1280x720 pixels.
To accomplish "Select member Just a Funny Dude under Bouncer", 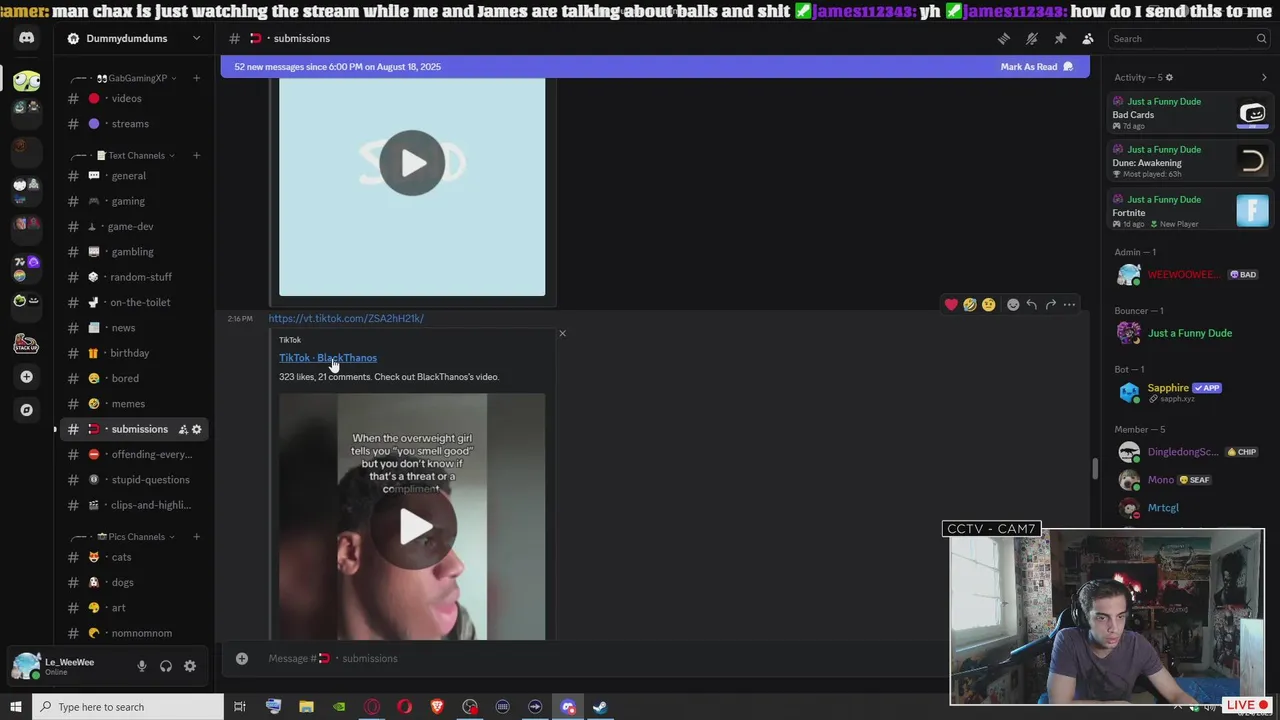I will [1190, 333].
